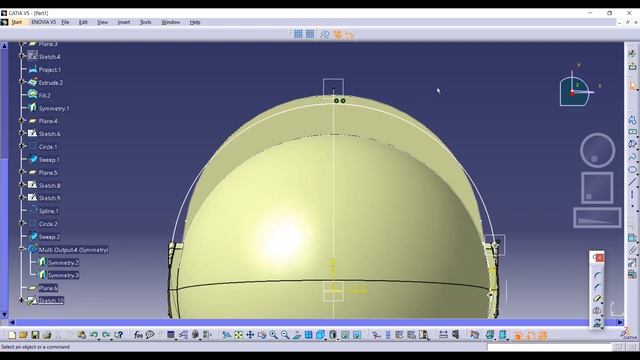Click the Exit workbench icon

632,67
